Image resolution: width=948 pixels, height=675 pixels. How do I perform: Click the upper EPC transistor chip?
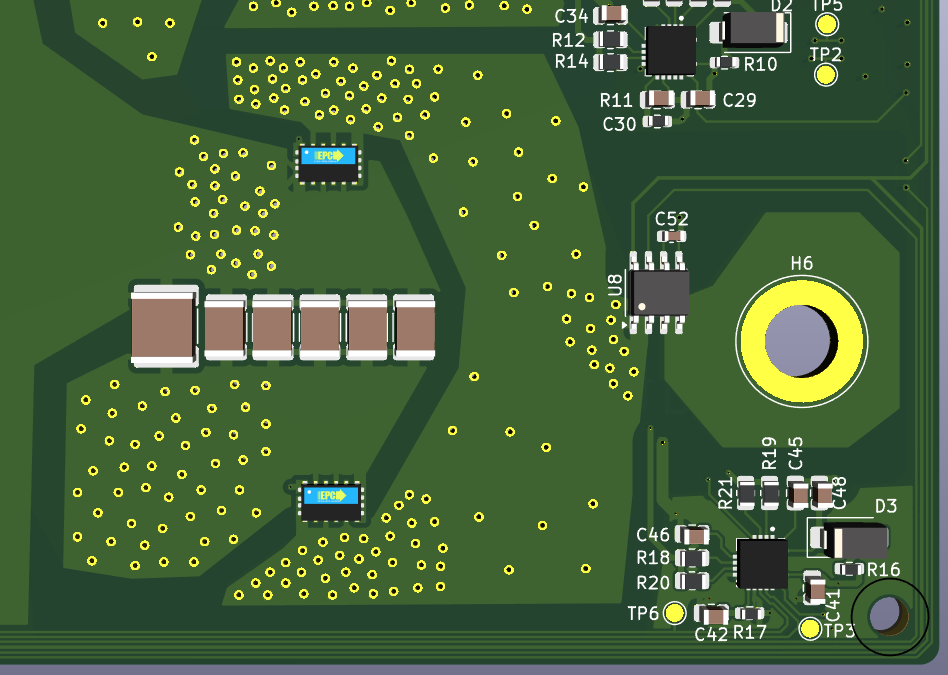tap(329, 162)
